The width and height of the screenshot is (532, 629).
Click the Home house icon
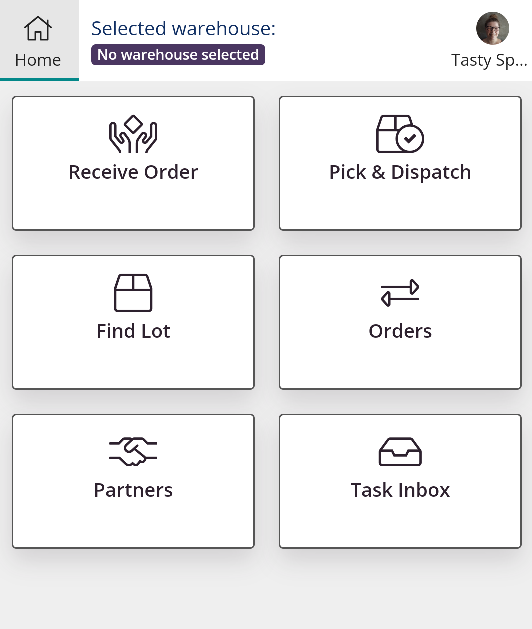pos(38,28)
